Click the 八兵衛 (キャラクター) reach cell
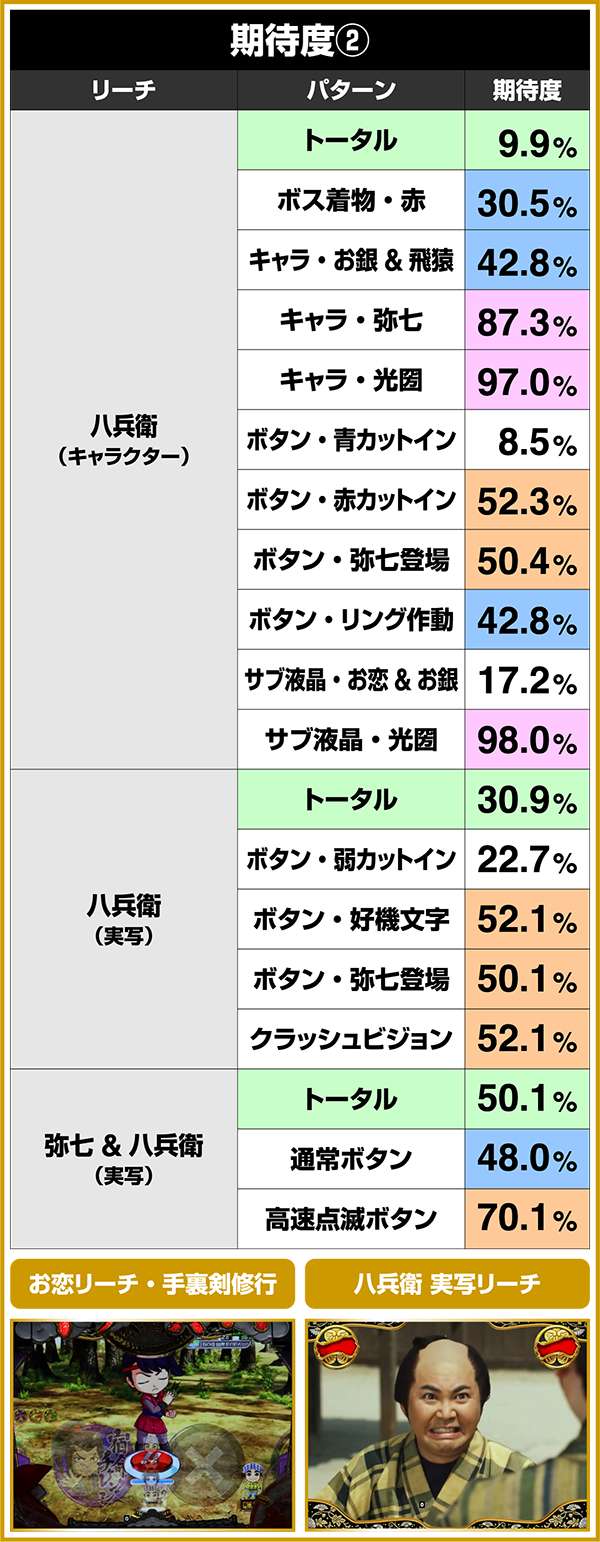 click(124, 439)
